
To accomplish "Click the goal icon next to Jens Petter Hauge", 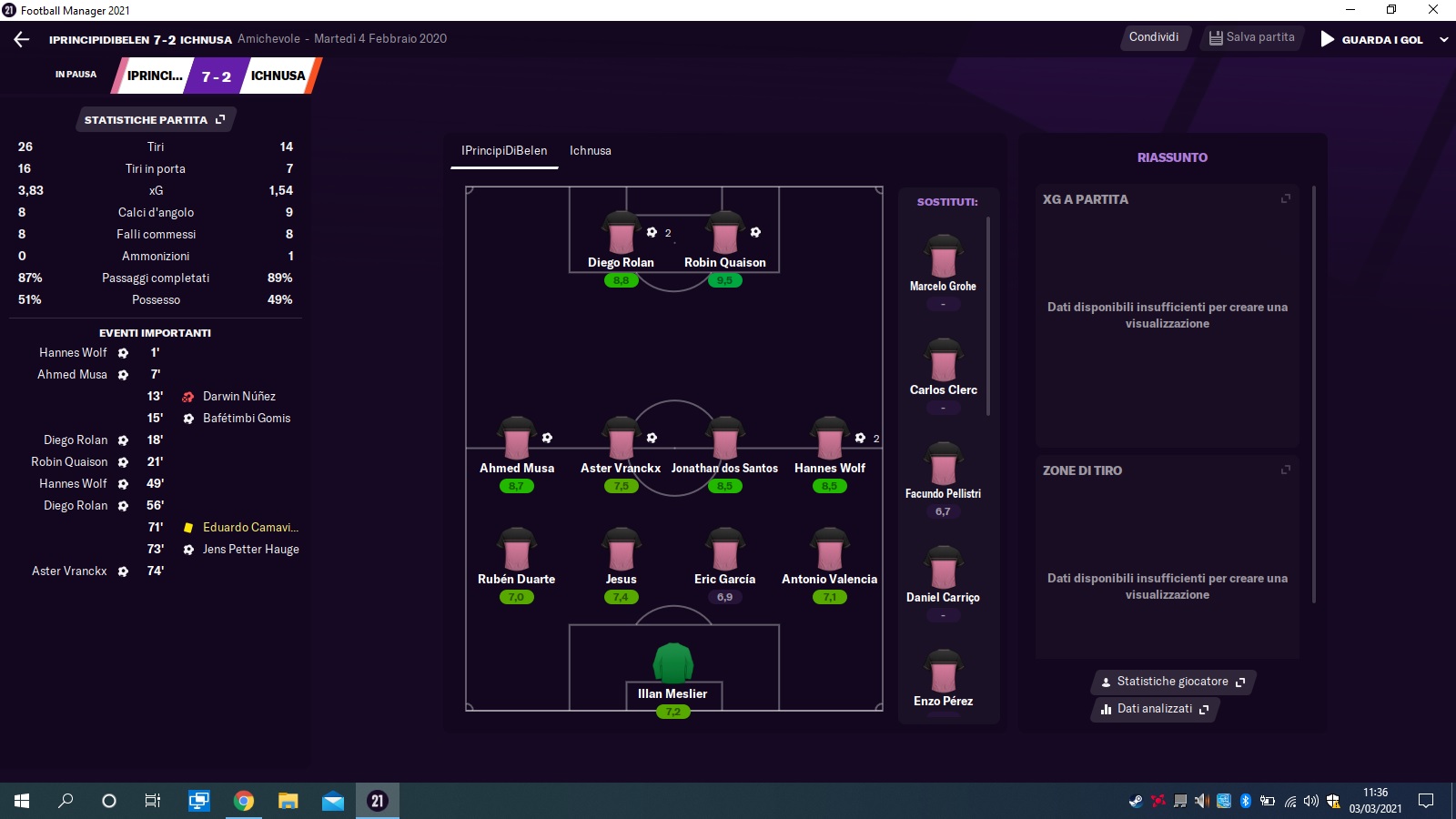I will [188, 550].
